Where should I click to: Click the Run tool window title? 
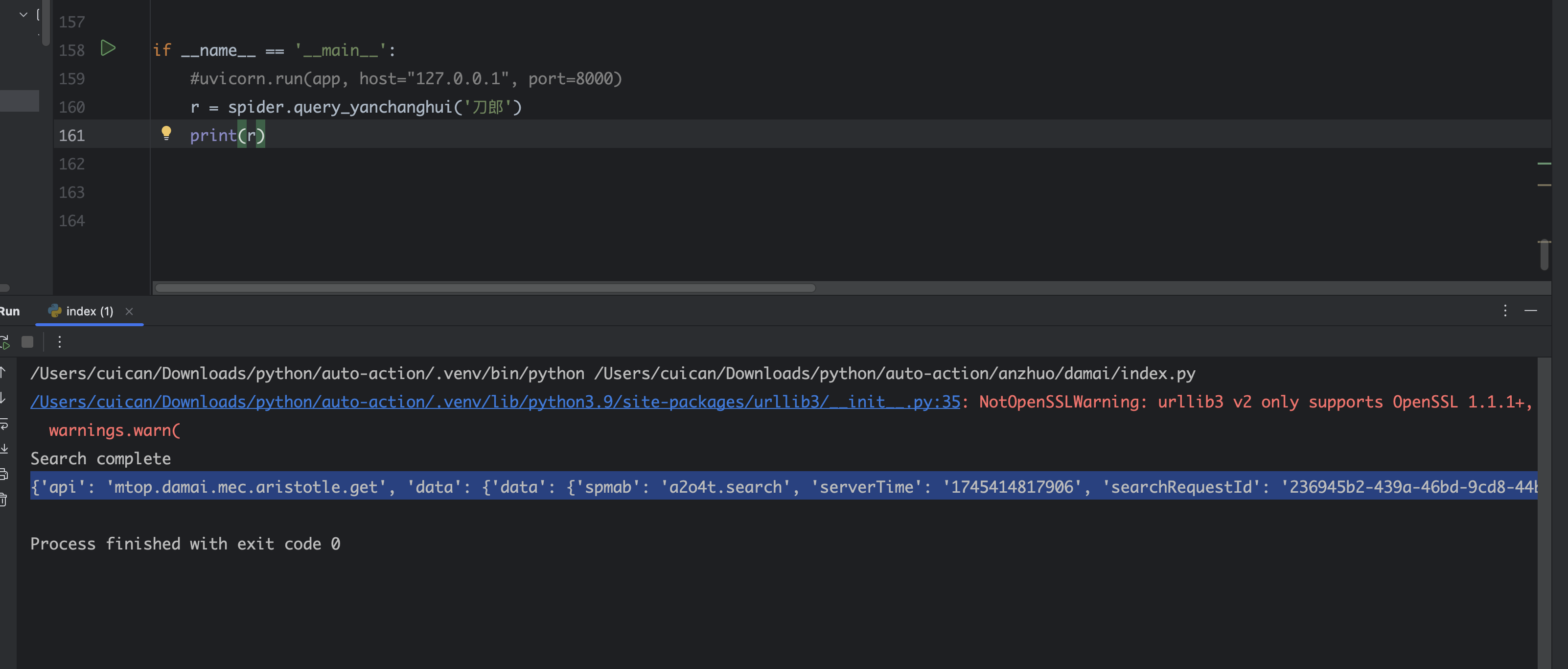coord(9,311)
